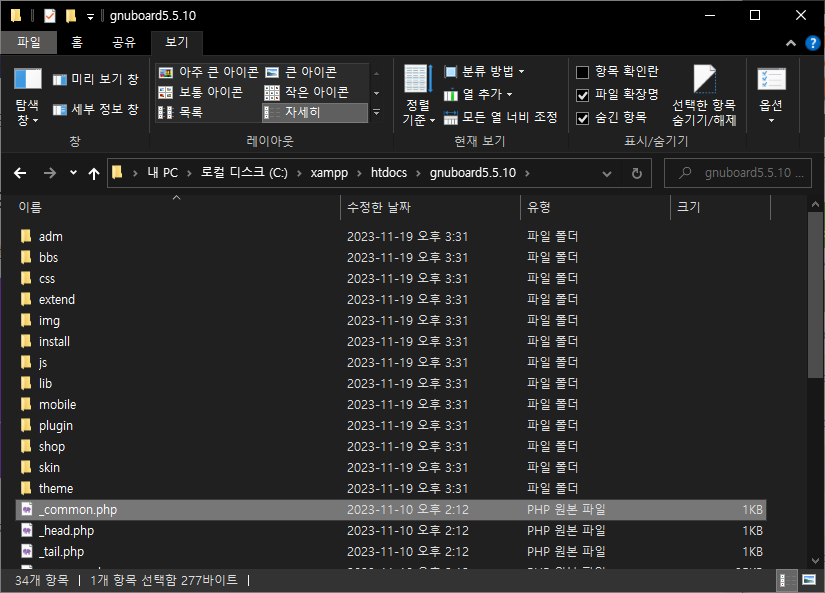825x593 pixels.
Task: Select the plugin folder
Action: point(390,426)
